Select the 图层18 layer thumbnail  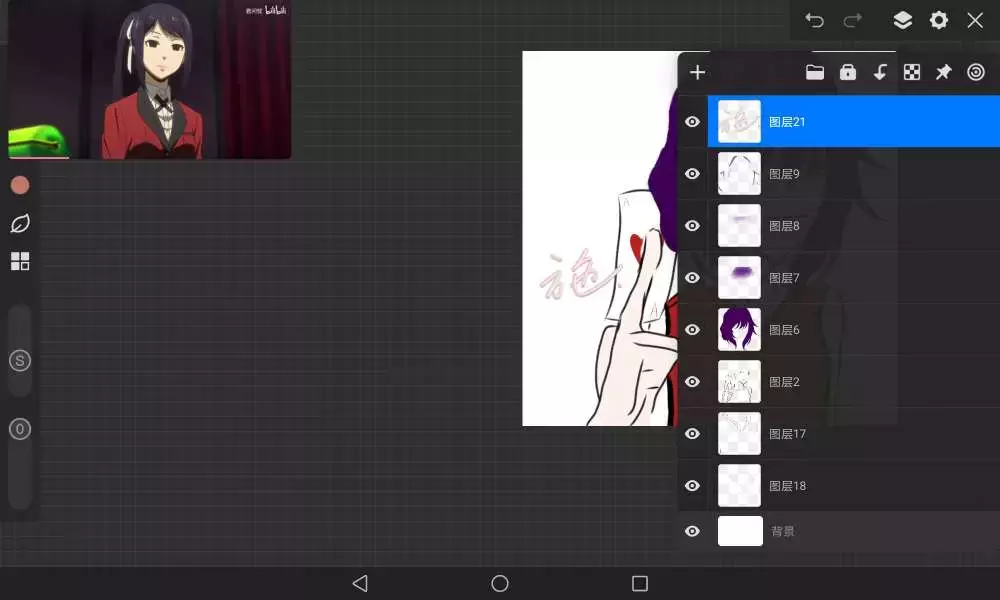pyautogui.click(x=739, y=486)
